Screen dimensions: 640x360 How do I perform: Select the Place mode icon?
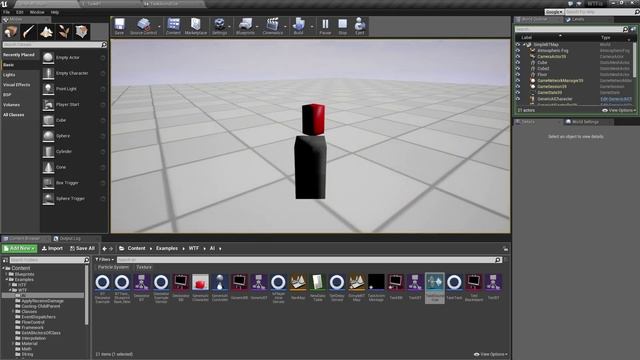pos(11,32)
